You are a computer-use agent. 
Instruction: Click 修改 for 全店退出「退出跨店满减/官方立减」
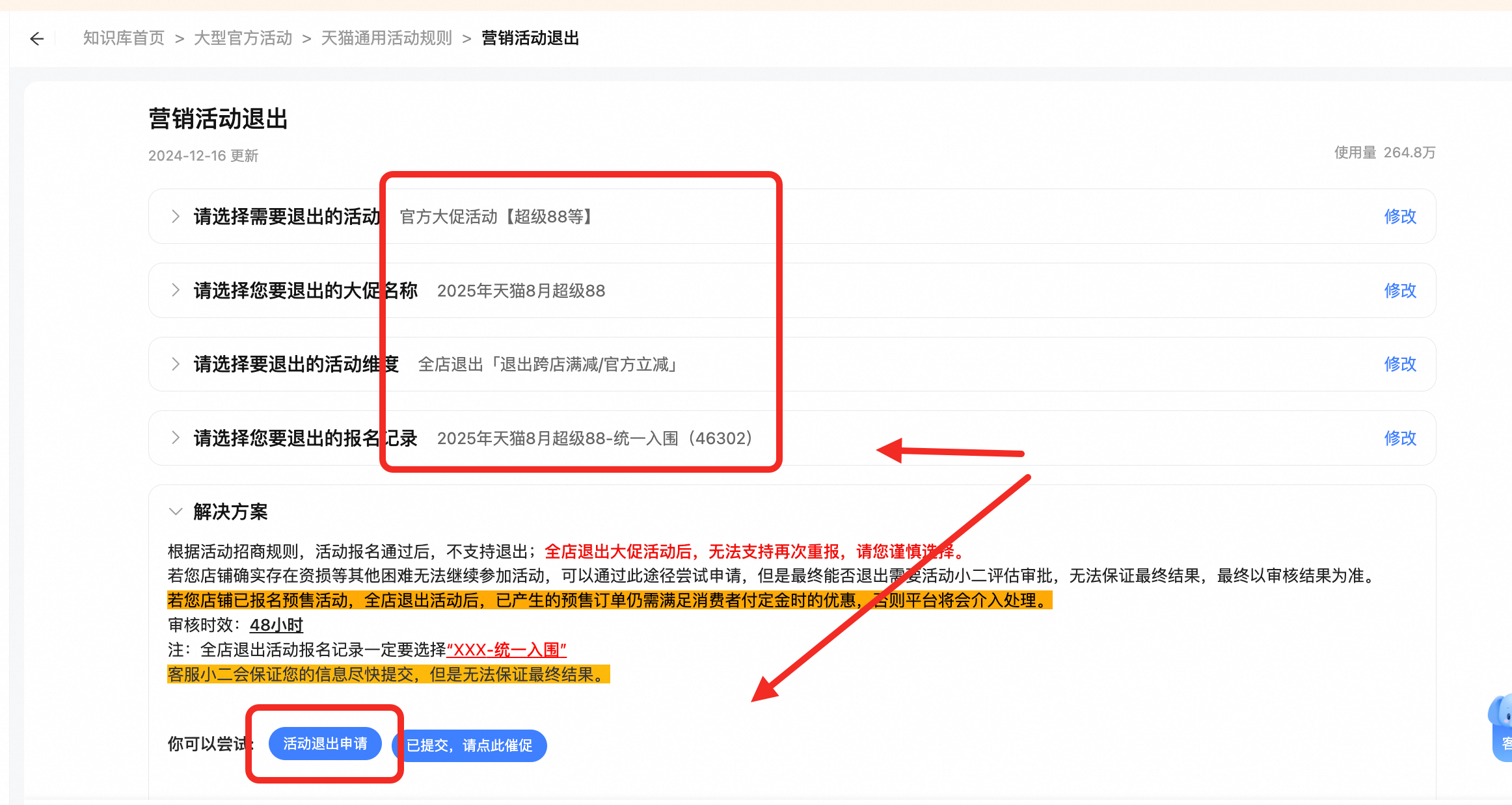point(1400,364)
